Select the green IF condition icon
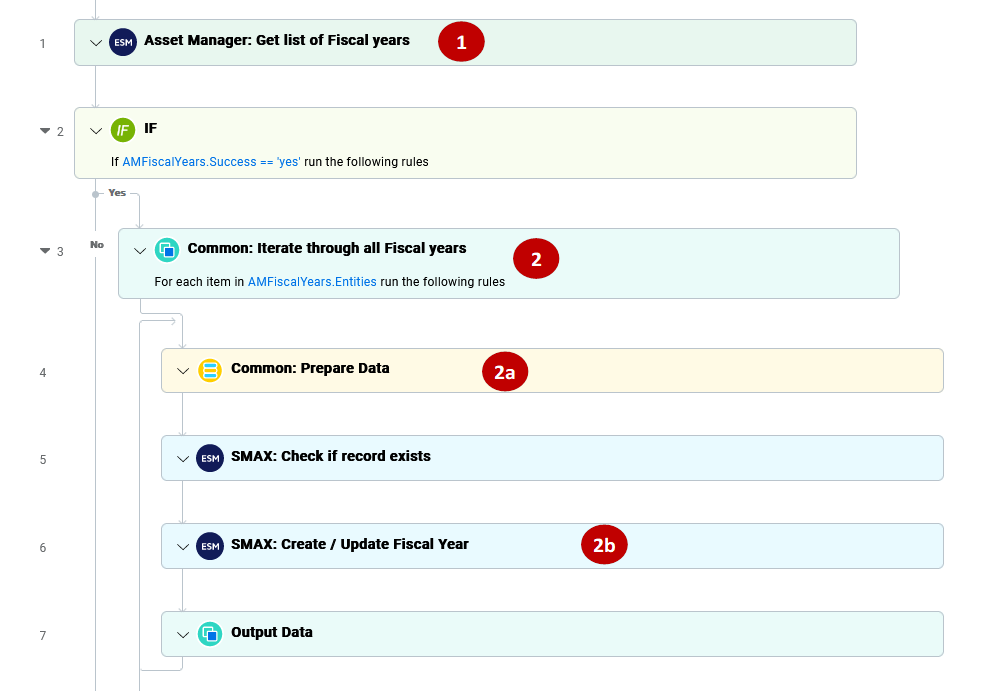This screenshot has height=691, width=982. pyautogui.click(x=122, y=129)
